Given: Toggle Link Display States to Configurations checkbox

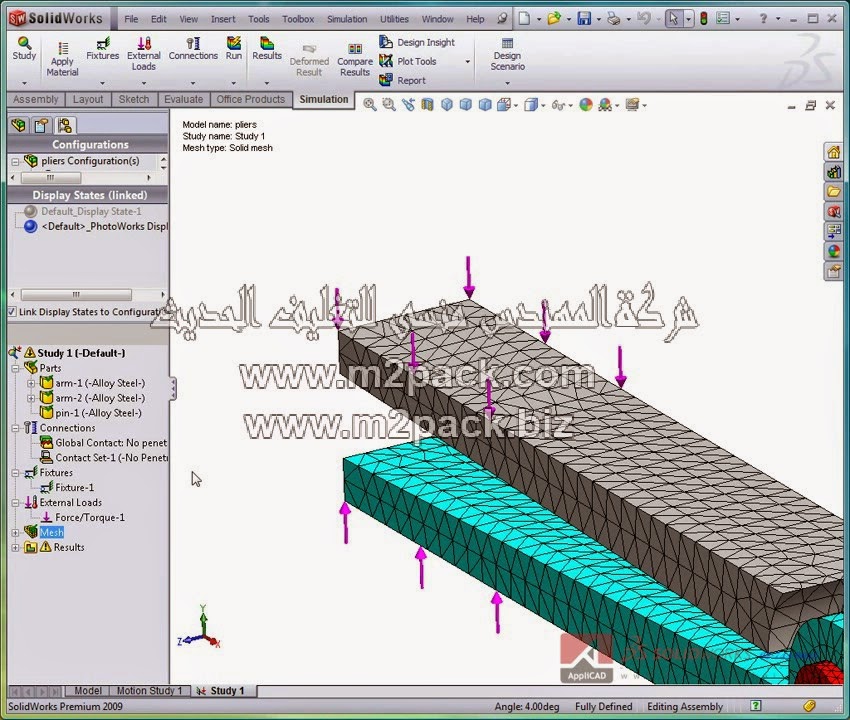Looking at the screenshot, I should (x=12, y=312).
